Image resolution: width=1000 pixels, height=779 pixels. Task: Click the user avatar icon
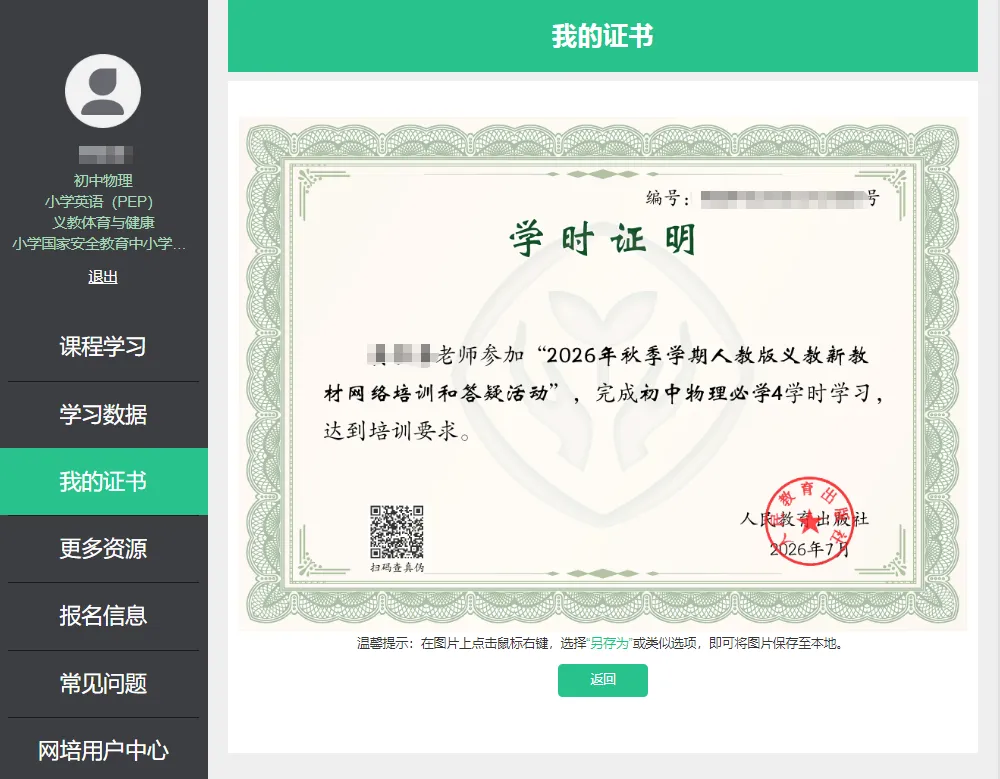(x=103, y=91)
